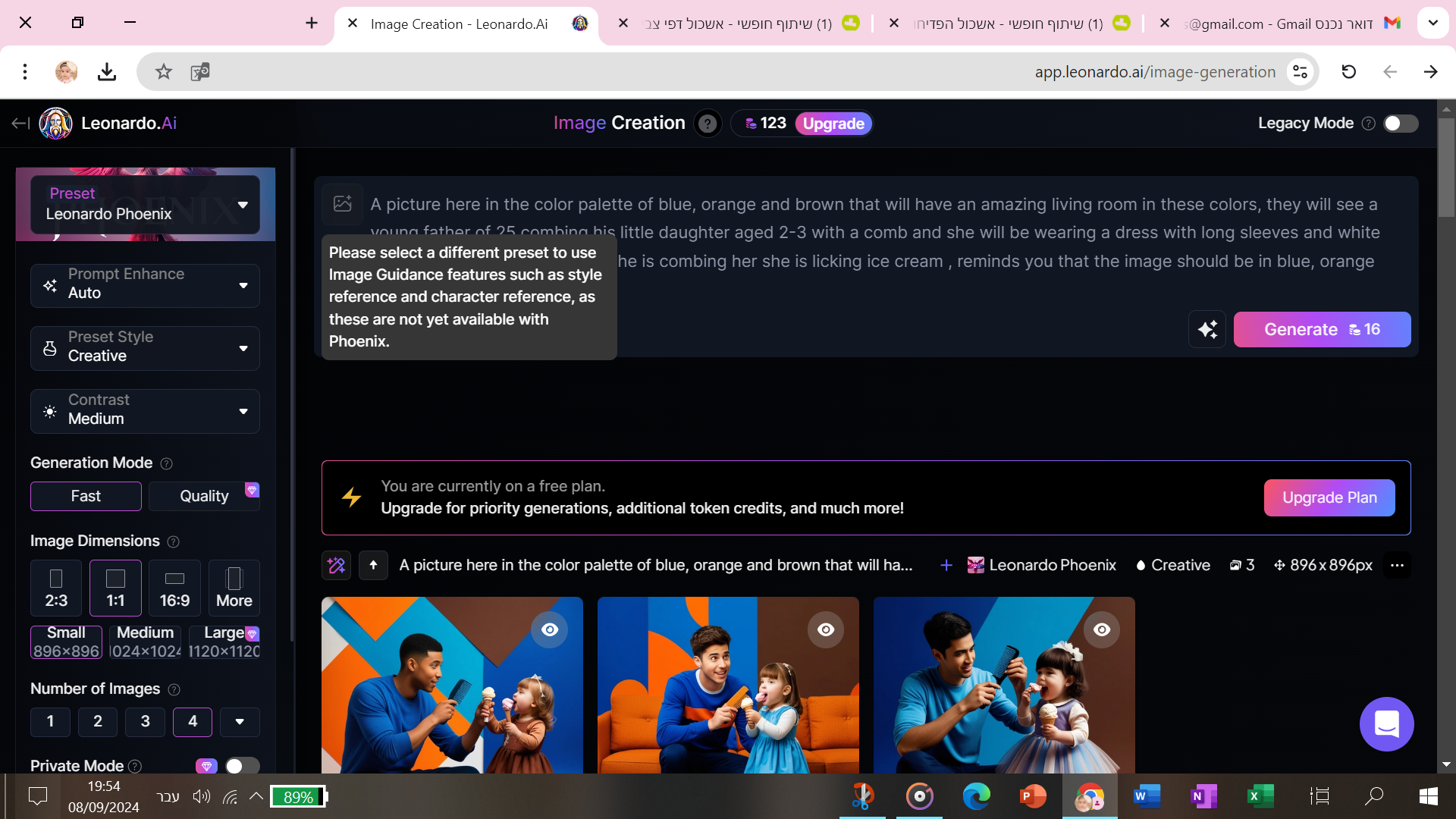
Task: Click the page's vertical scrollbar
Action: point(1446,167)
